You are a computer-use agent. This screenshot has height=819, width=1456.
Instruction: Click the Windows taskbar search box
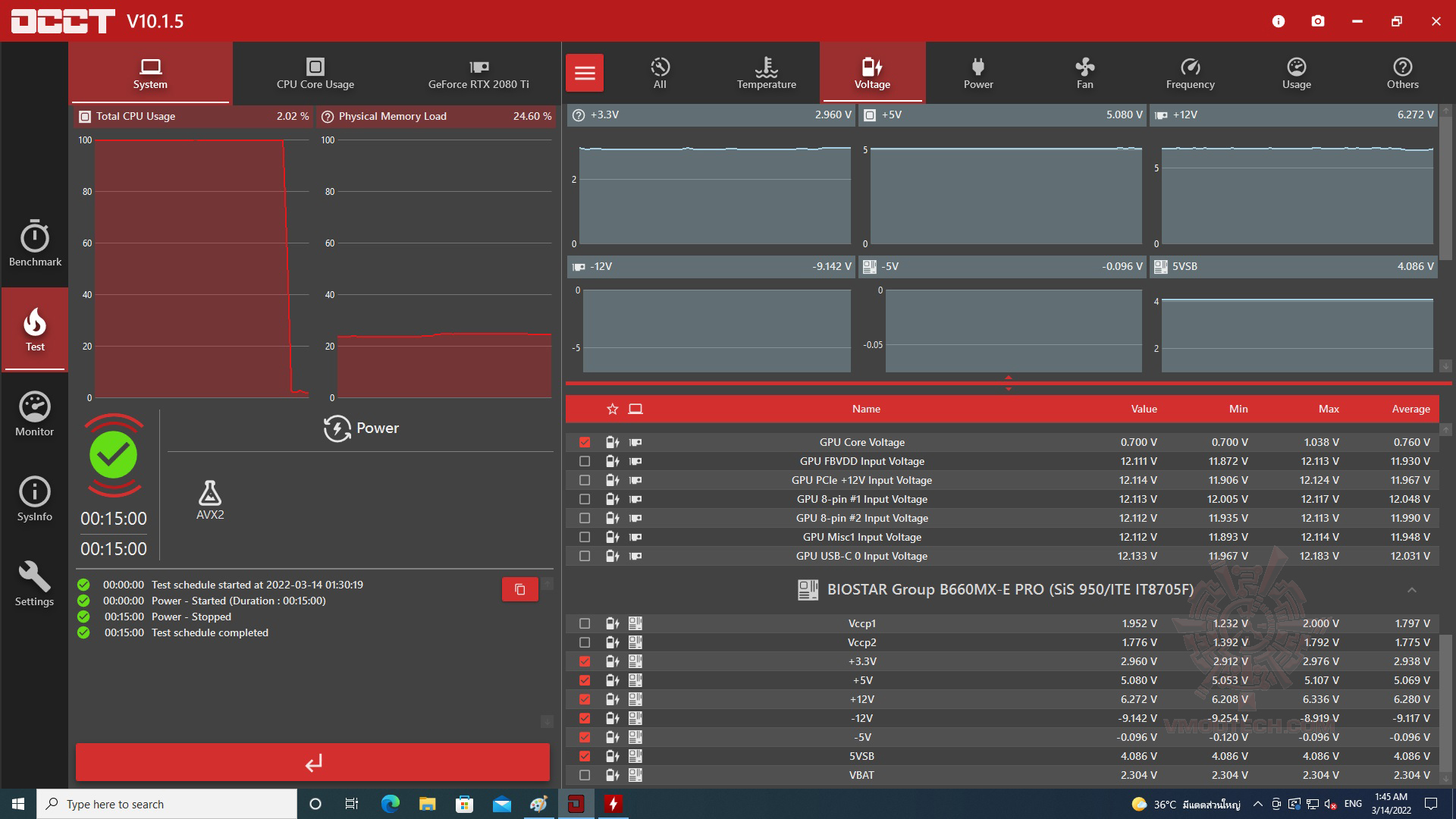tap(167, 804)
